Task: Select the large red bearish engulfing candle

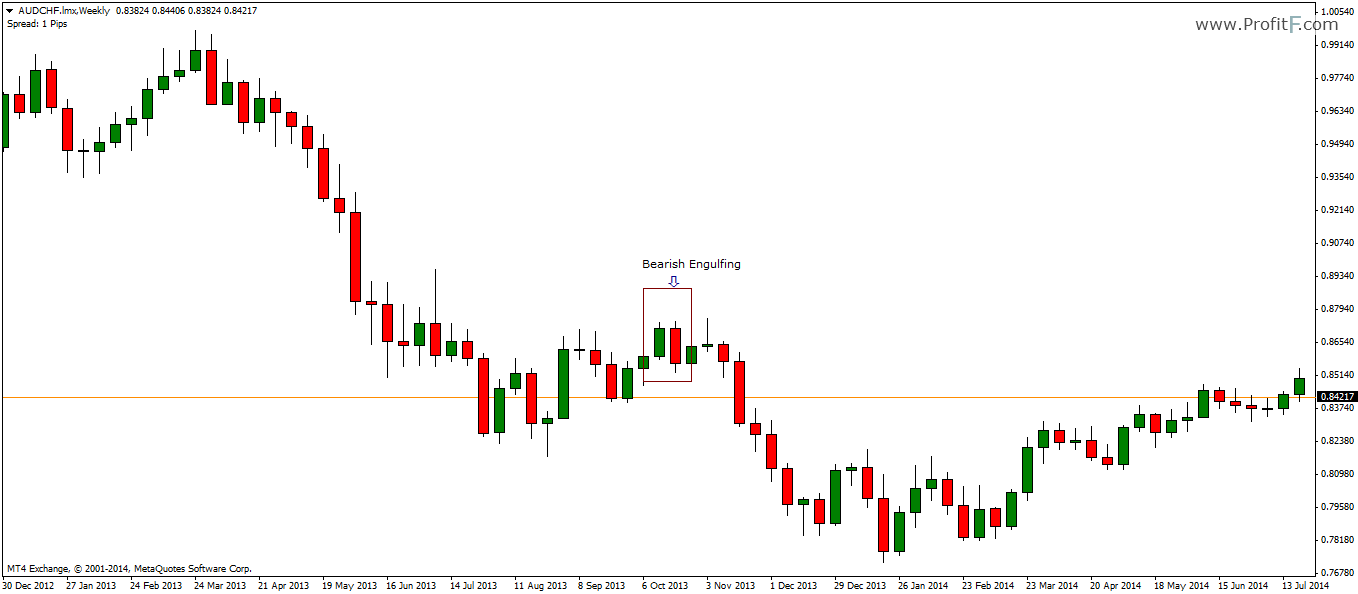Action: click(x=676, y=345)
